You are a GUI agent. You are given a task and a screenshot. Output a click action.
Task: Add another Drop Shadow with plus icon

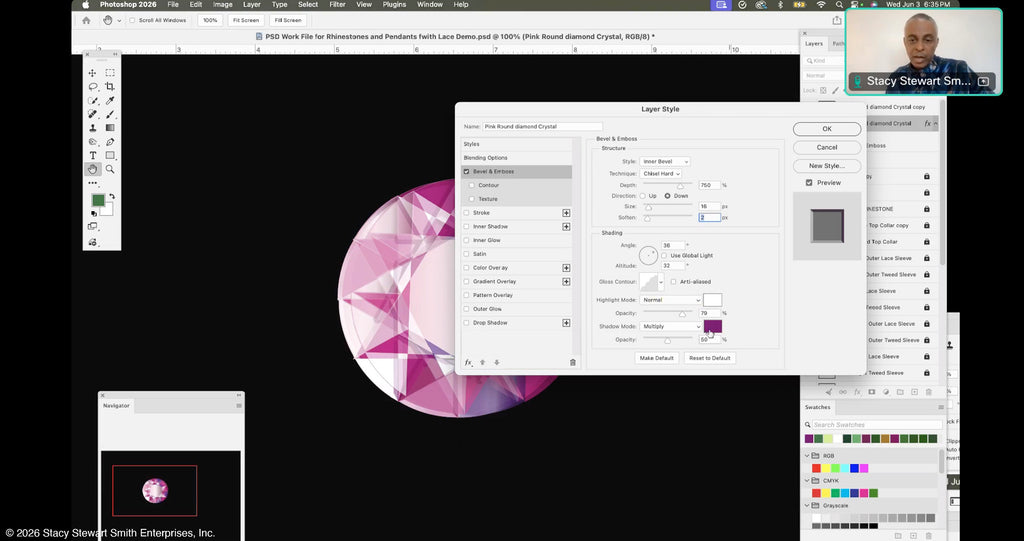[x=566, y=323]
